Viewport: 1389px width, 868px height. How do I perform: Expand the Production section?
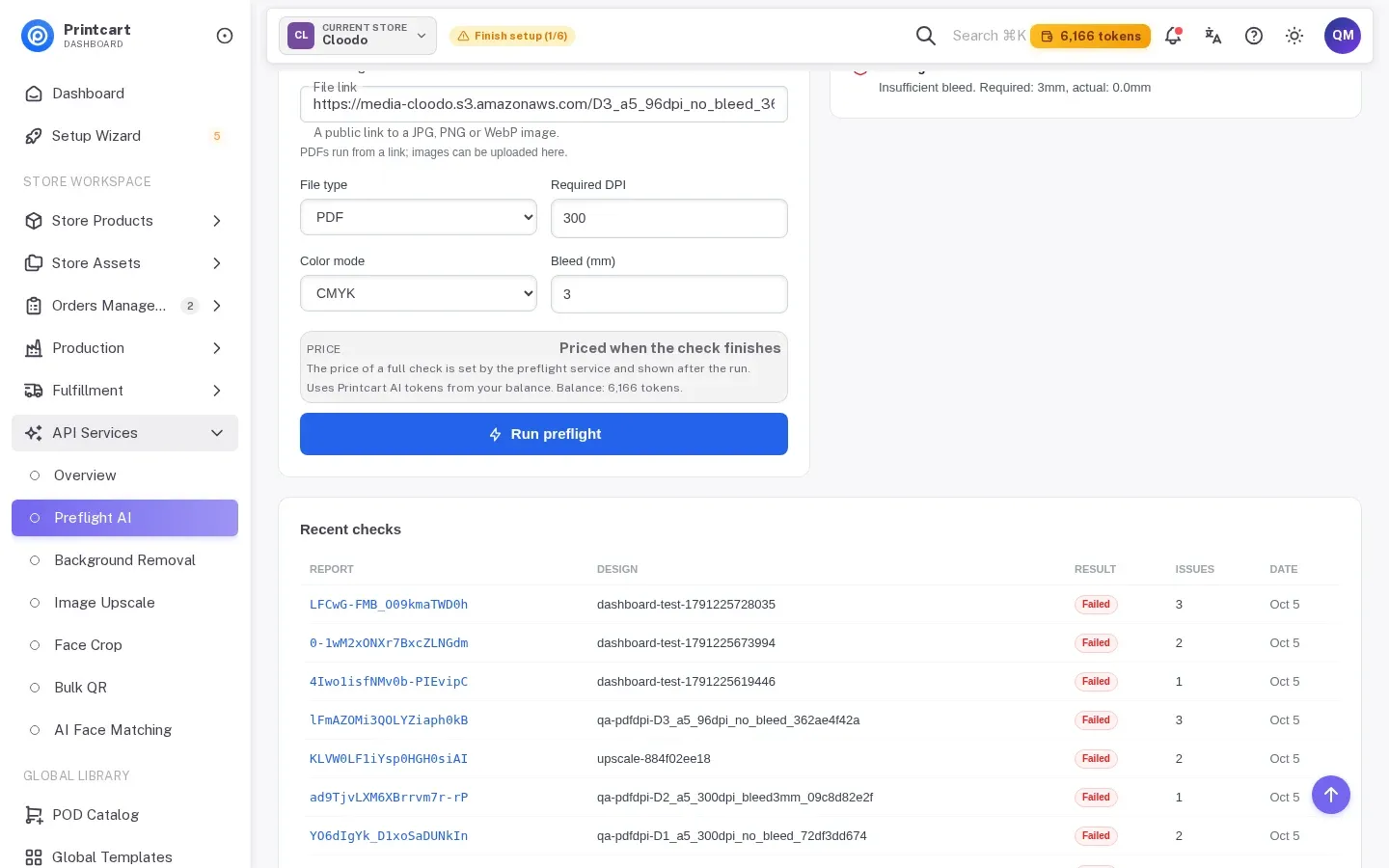pos(124,348)
